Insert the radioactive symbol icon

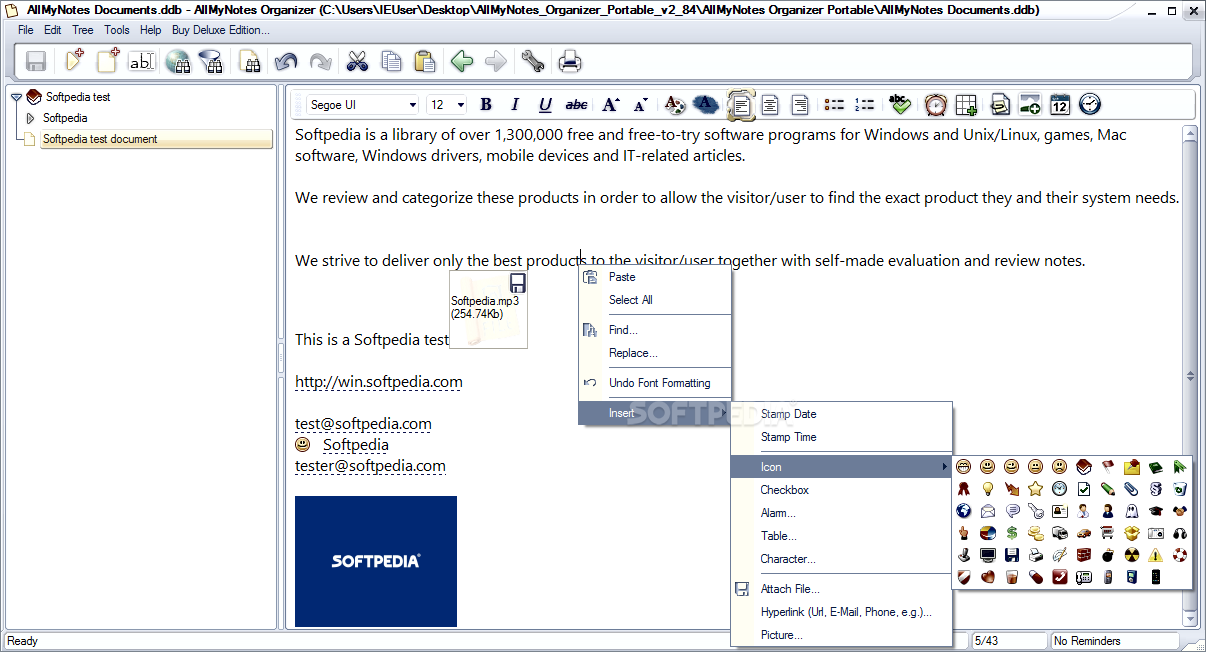1132,555
